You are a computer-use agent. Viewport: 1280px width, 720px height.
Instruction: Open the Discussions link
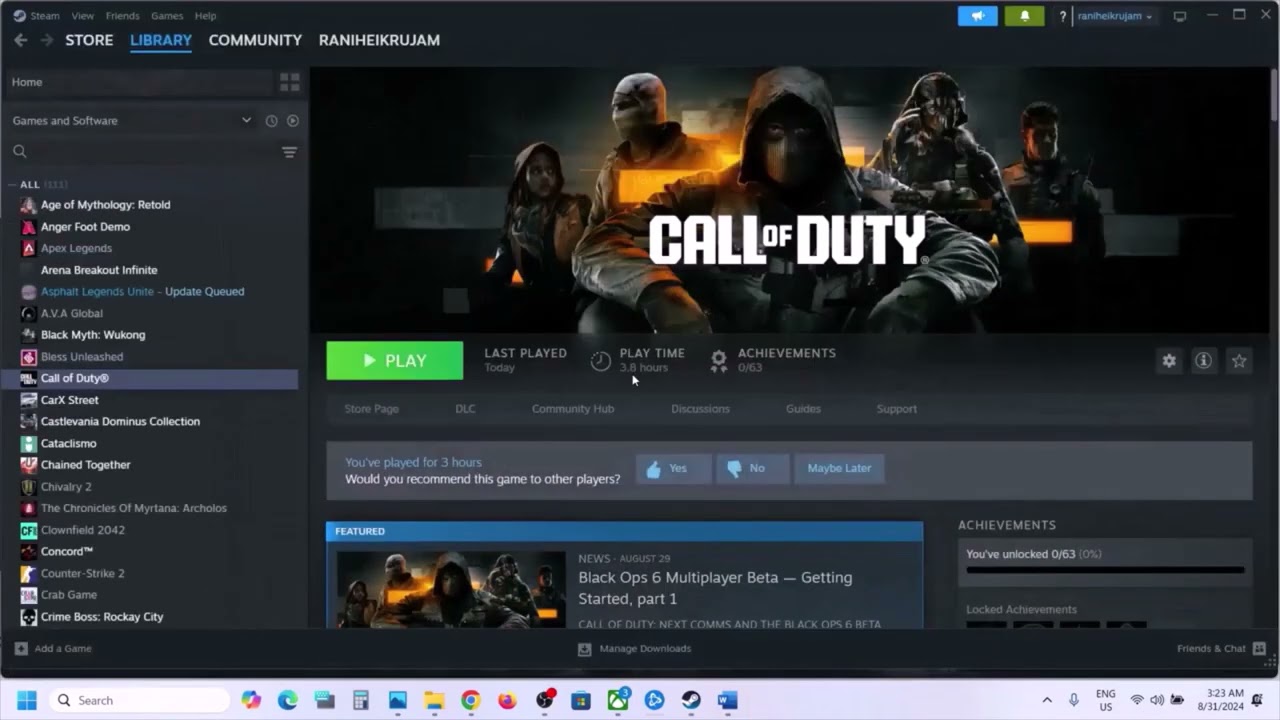[x=700, y=409]
